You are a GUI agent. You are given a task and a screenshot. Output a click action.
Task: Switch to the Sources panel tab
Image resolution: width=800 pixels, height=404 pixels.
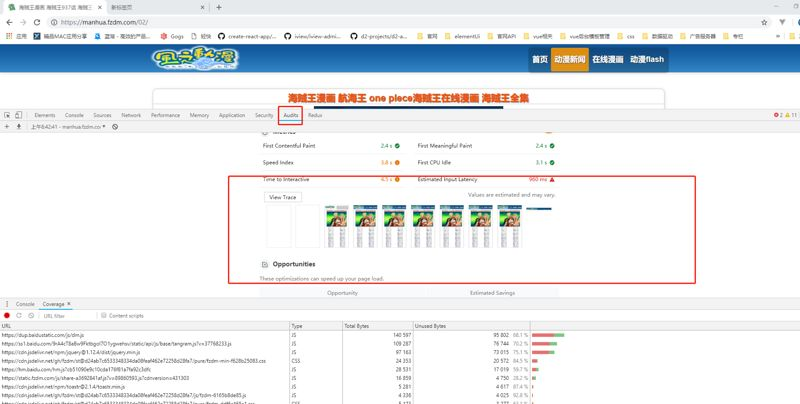[x=102, y=115]
